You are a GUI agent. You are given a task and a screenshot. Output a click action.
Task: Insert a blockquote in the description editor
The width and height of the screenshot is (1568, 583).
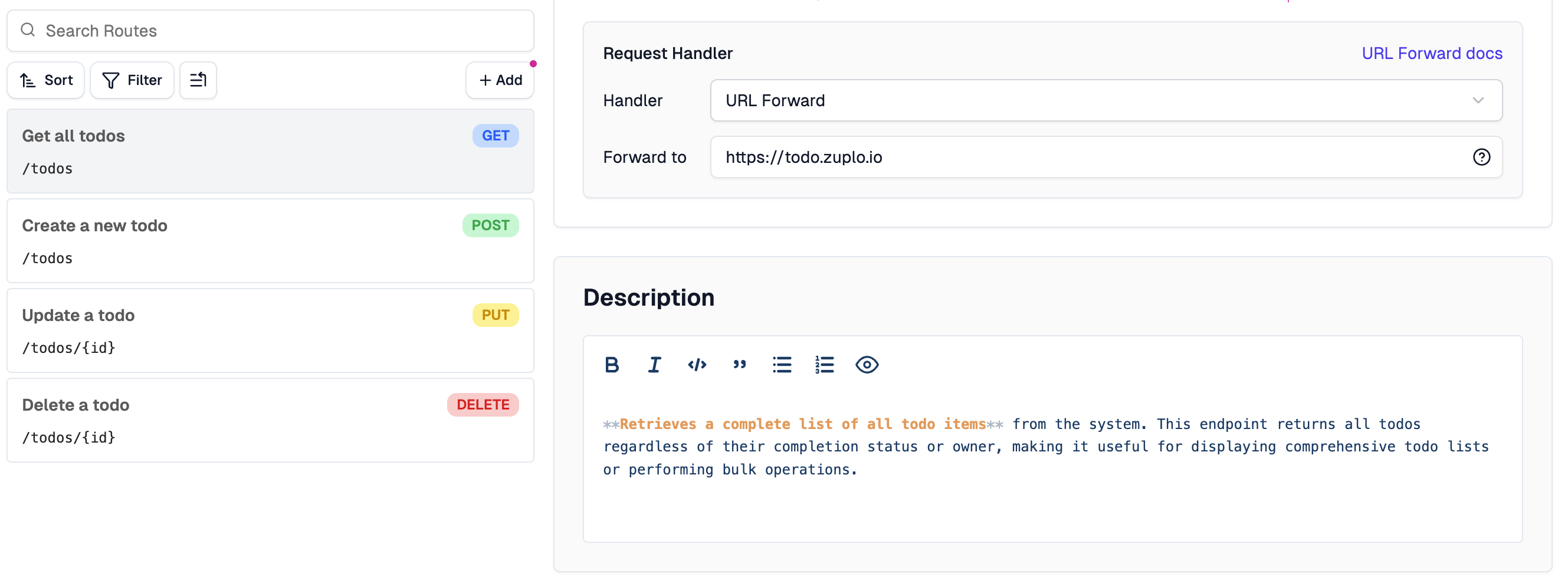coord(739,365)
